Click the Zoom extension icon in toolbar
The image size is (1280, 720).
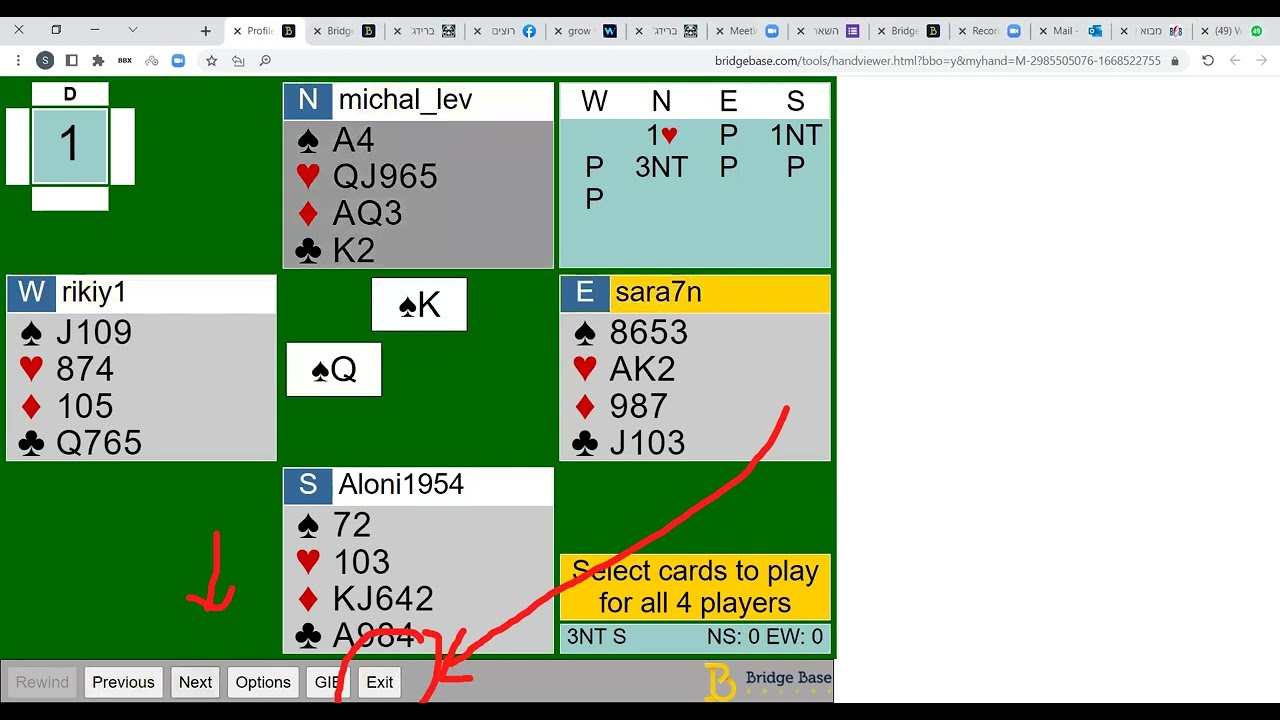point(178,61)
